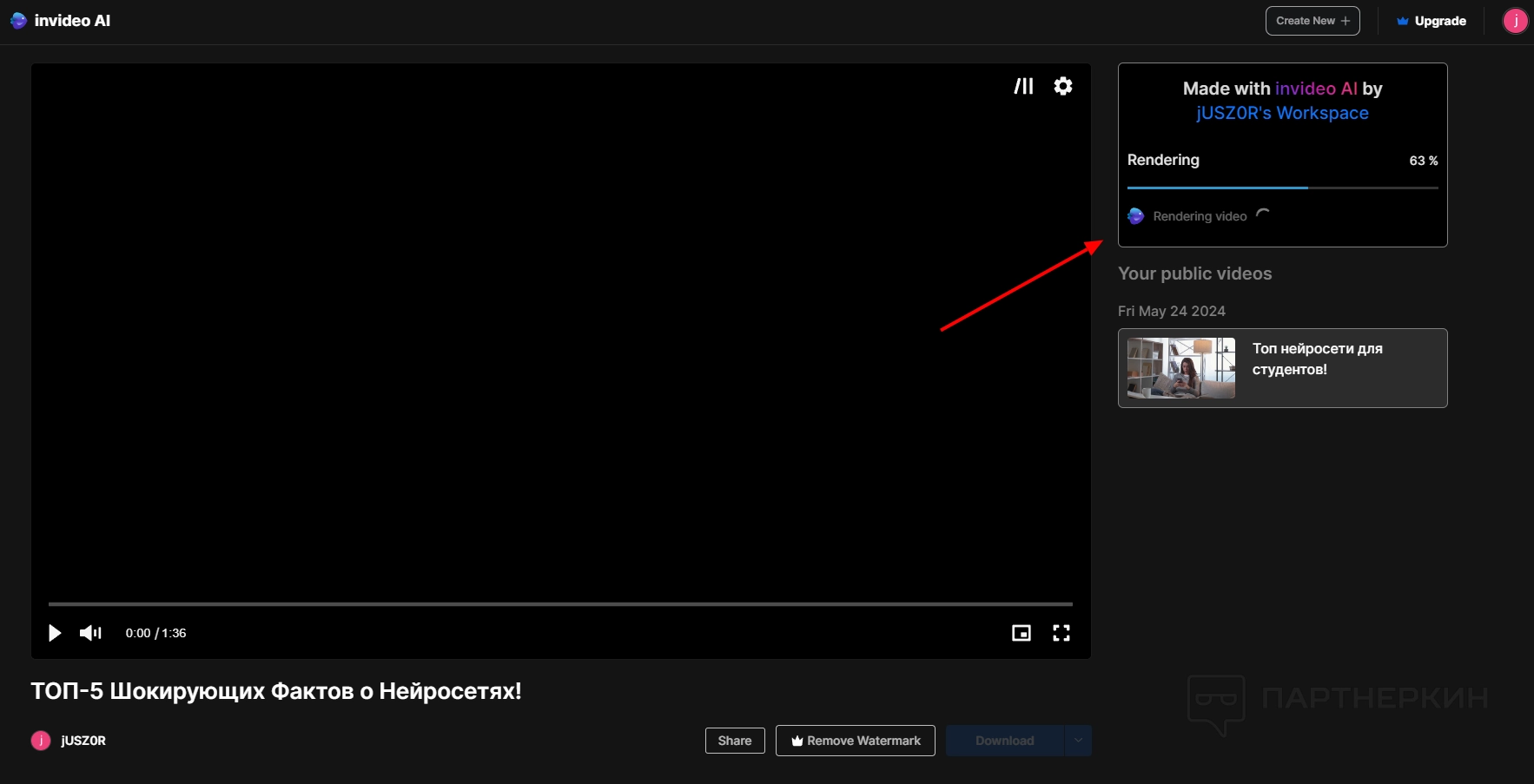The height and width of the screenshot is (784, 1534).
Task: Click on the video seek bar
Action: point(560,603)
